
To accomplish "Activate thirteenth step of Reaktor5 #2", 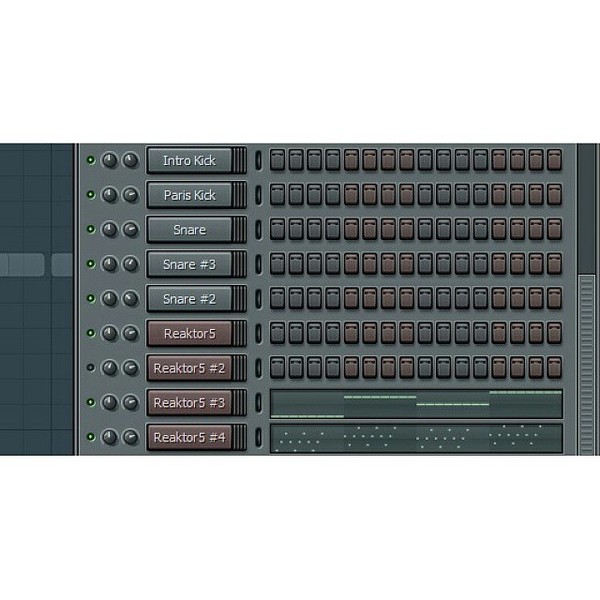I will point(499,368).
